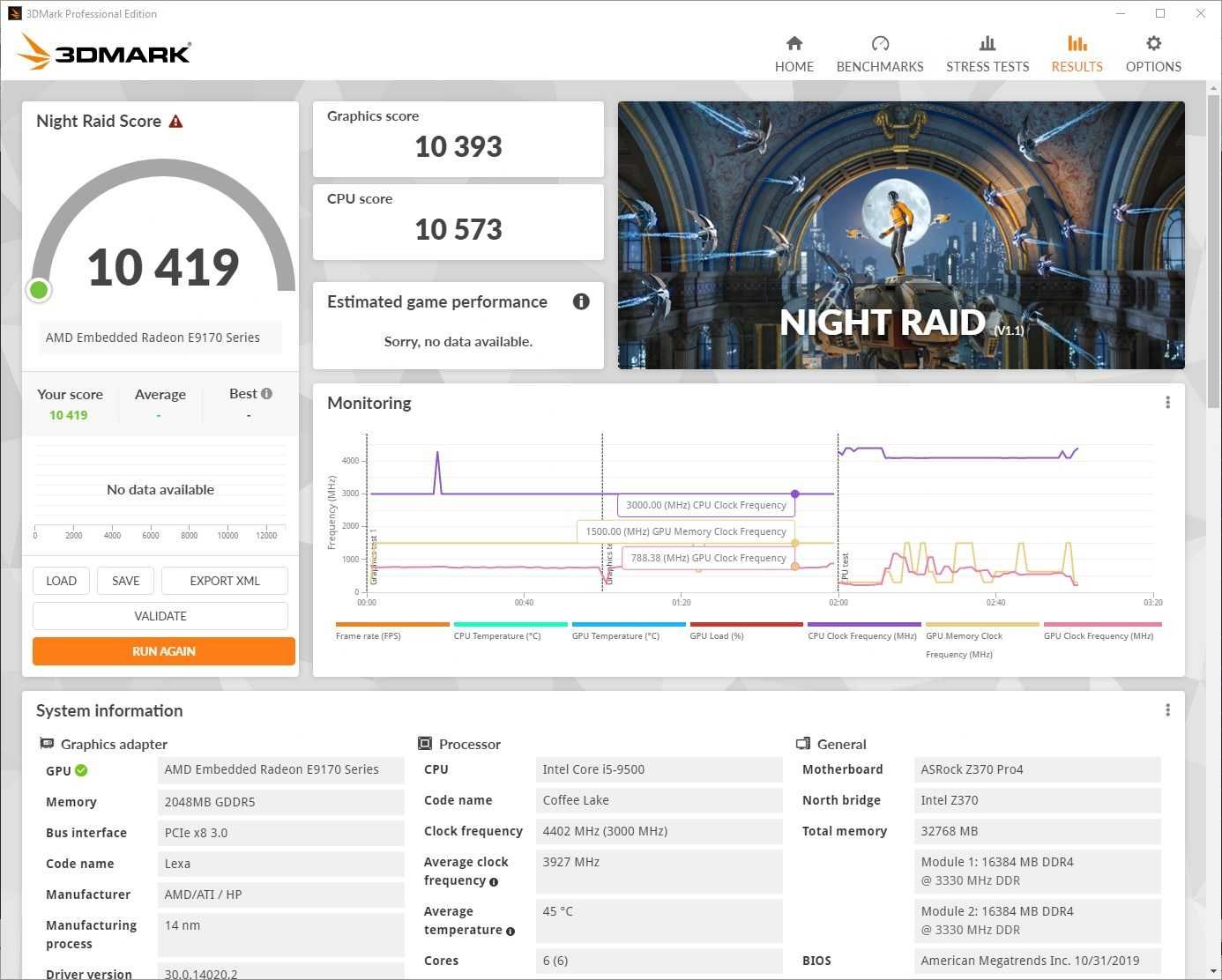Click the Estimated game performance info icon
Viewport: 1222px width, 980px height.
(581, 301)
